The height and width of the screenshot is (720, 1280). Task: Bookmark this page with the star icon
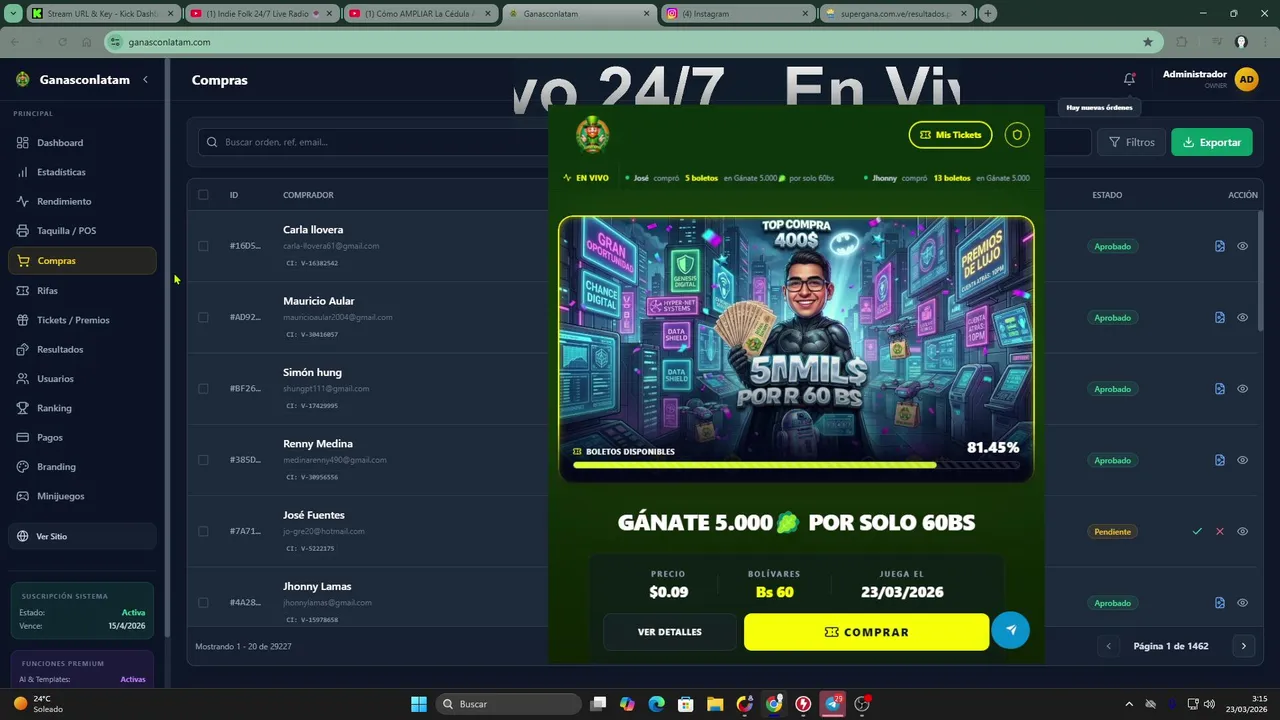click(x=1148, y=42)
